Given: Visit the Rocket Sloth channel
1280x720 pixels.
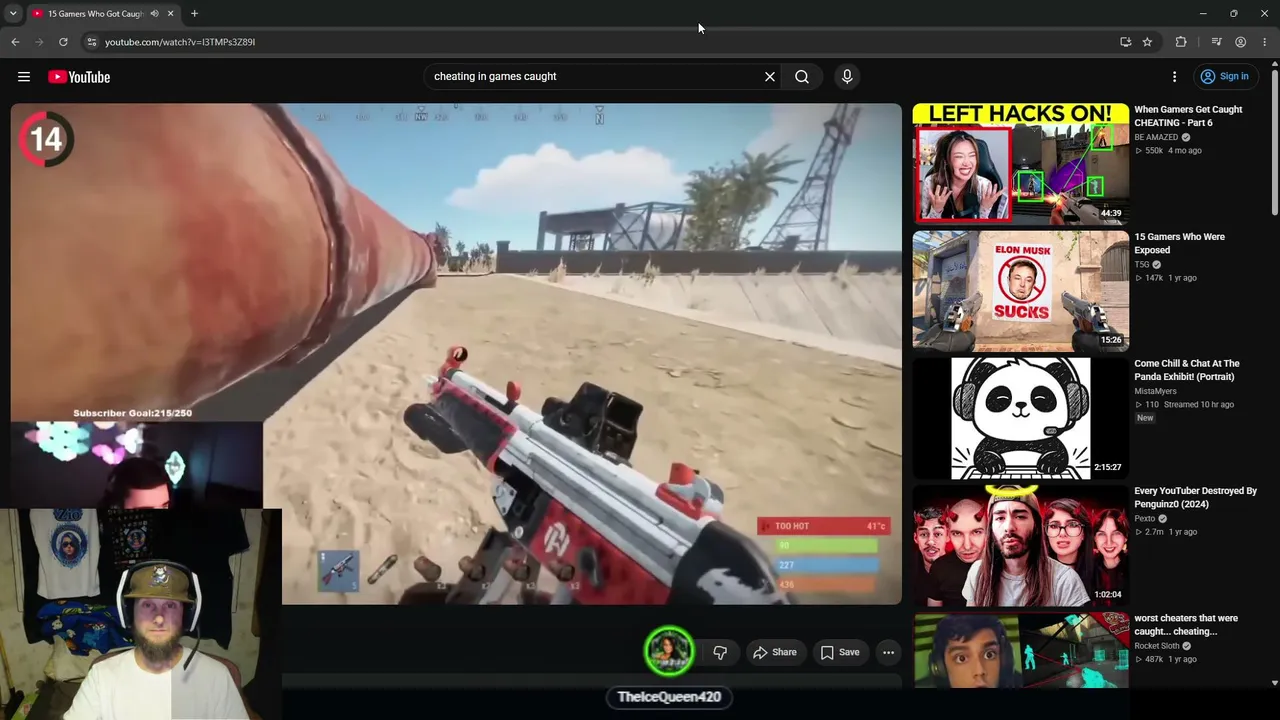Looking at the screenshot, I should coord(1157,646).
